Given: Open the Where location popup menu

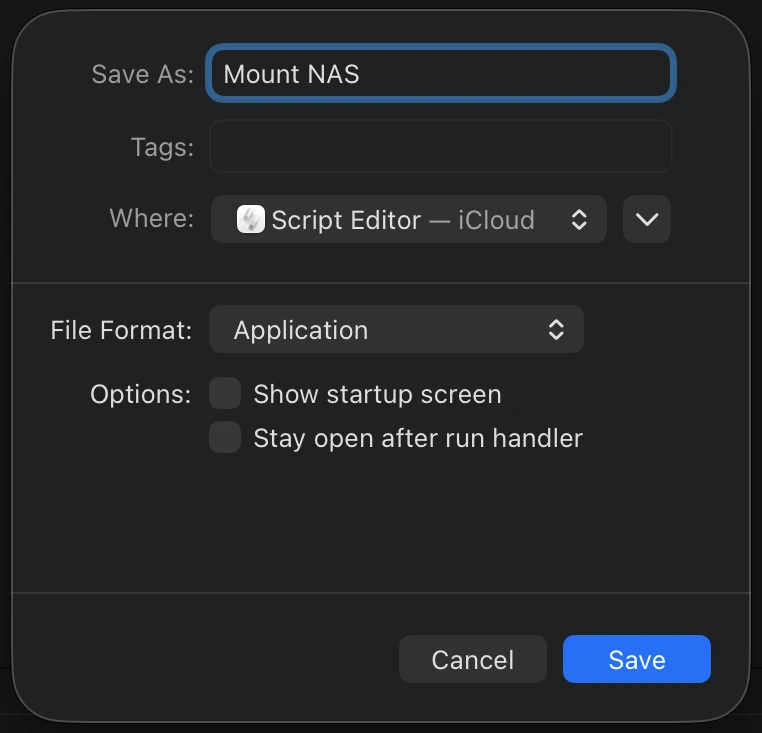Looking at the screenshot, I should [x=409, y=219].
